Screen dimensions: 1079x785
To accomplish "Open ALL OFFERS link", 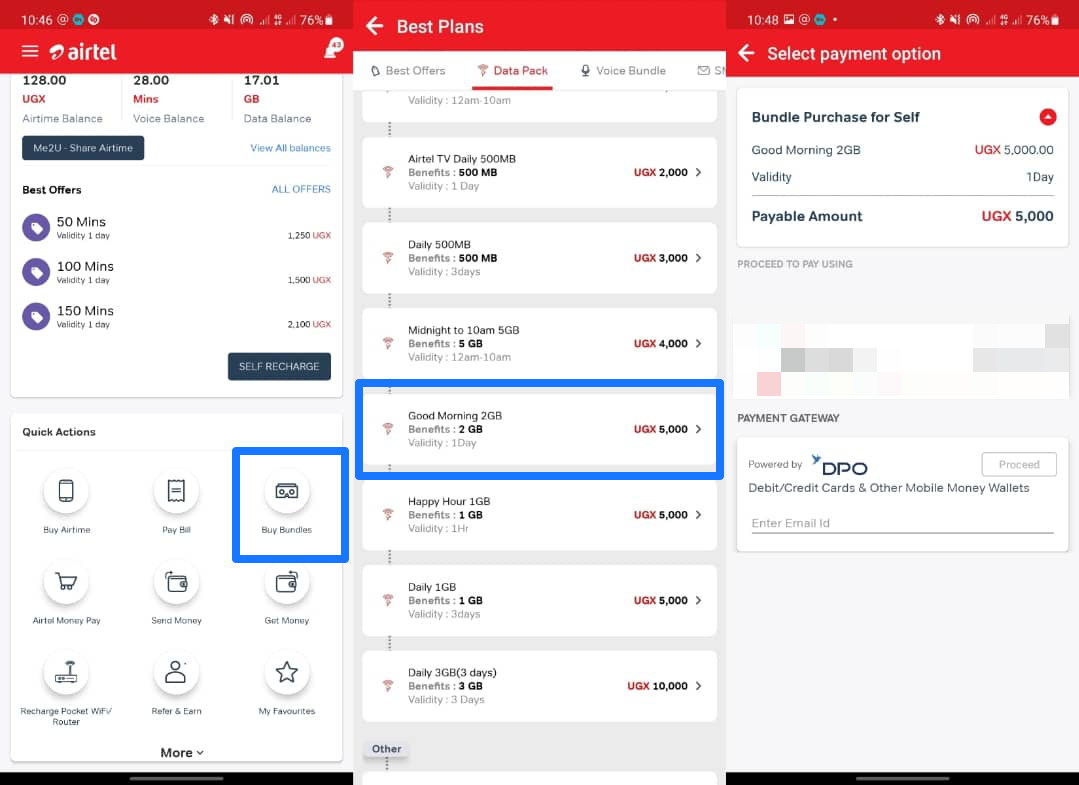I will (301, 189).
